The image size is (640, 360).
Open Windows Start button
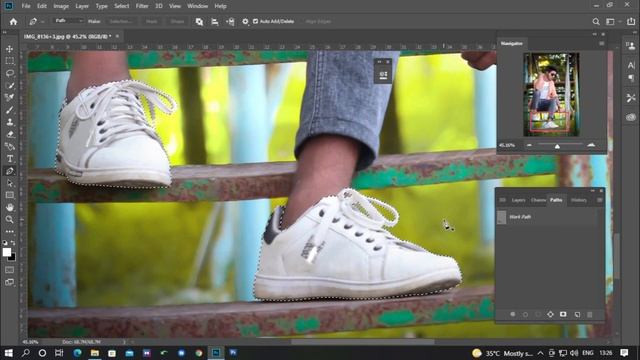tap(8, 353)
